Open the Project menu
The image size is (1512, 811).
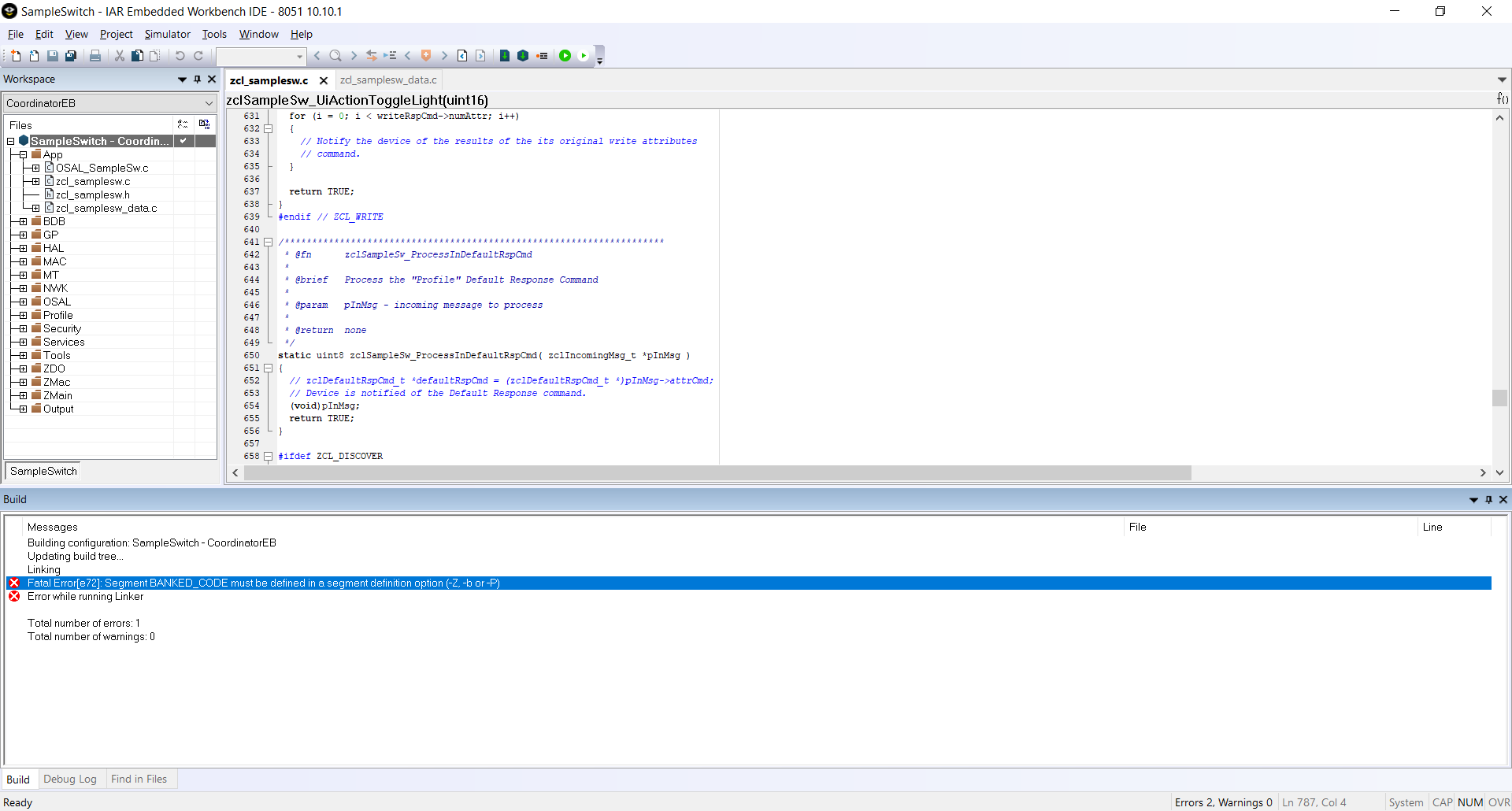116,34
